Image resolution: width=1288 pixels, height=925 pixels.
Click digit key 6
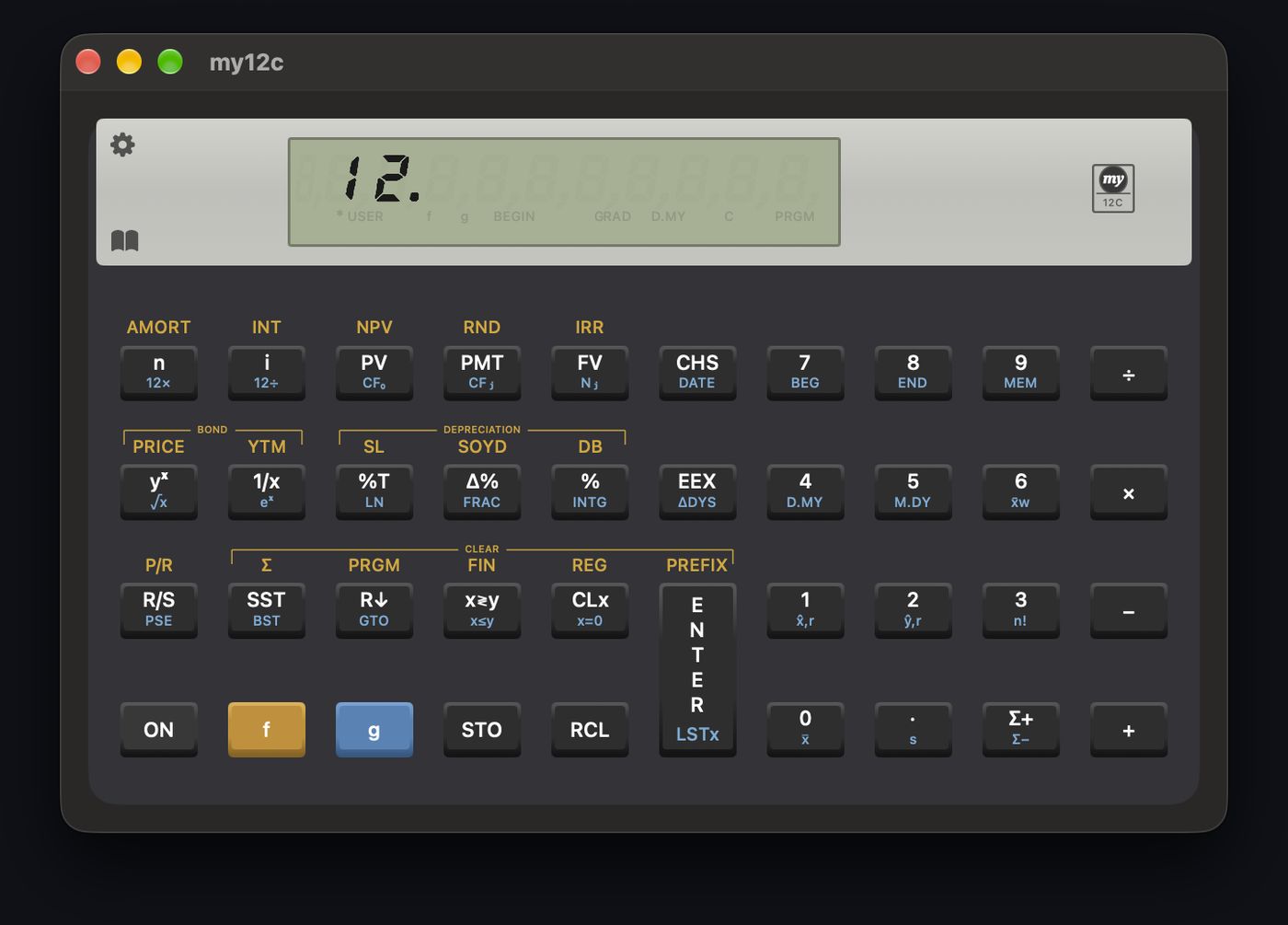(x=1021, y=491)
